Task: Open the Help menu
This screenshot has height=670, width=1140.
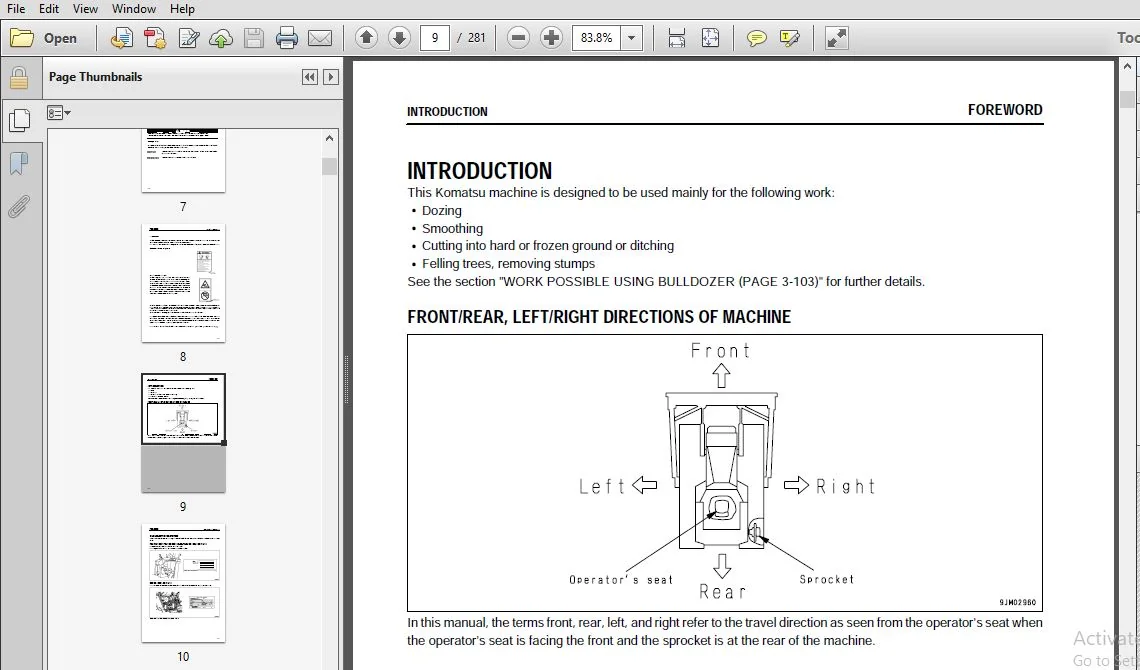Action: (x=182, y=9)
